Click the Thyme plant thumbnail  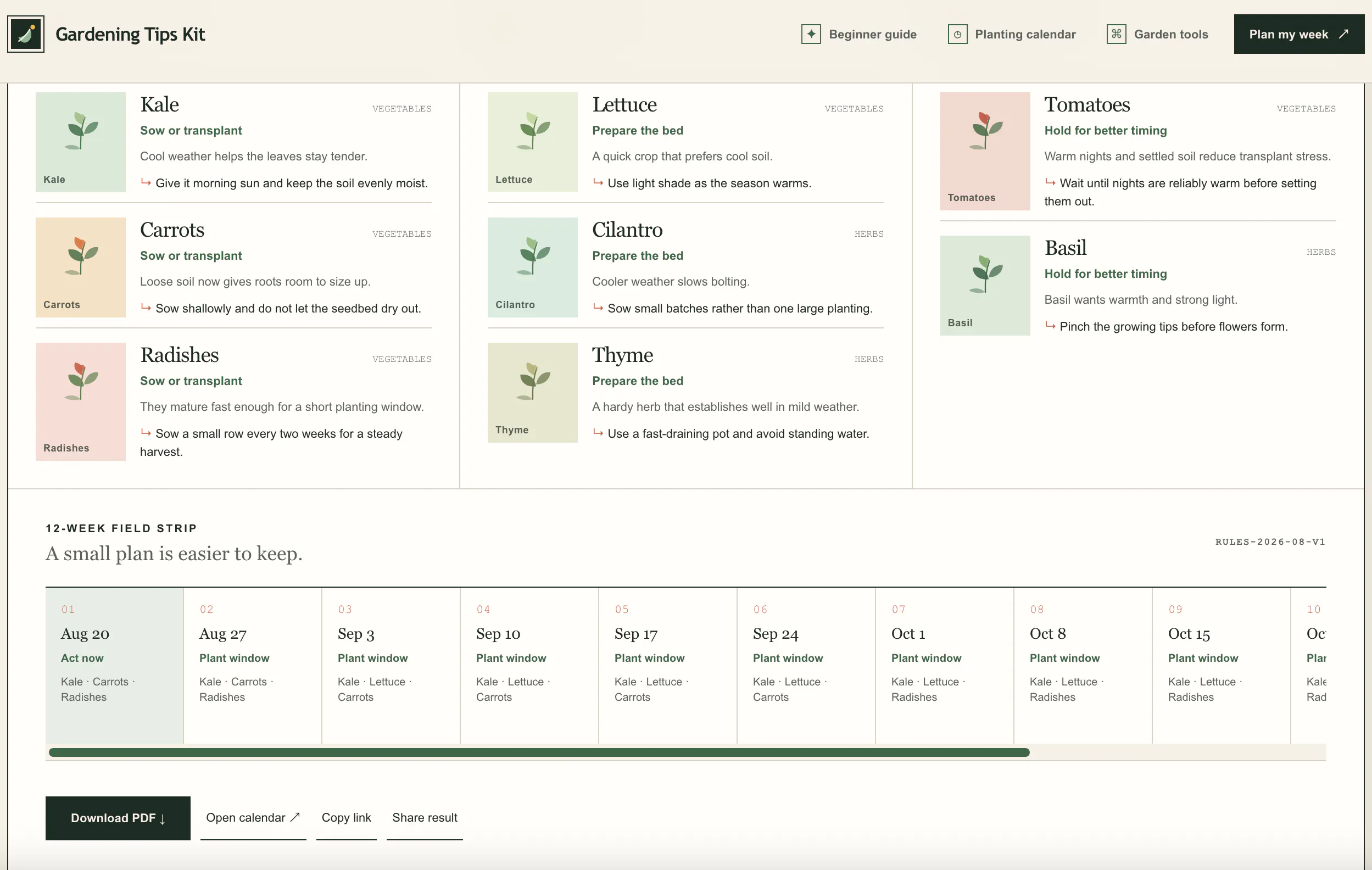[533, 393]
